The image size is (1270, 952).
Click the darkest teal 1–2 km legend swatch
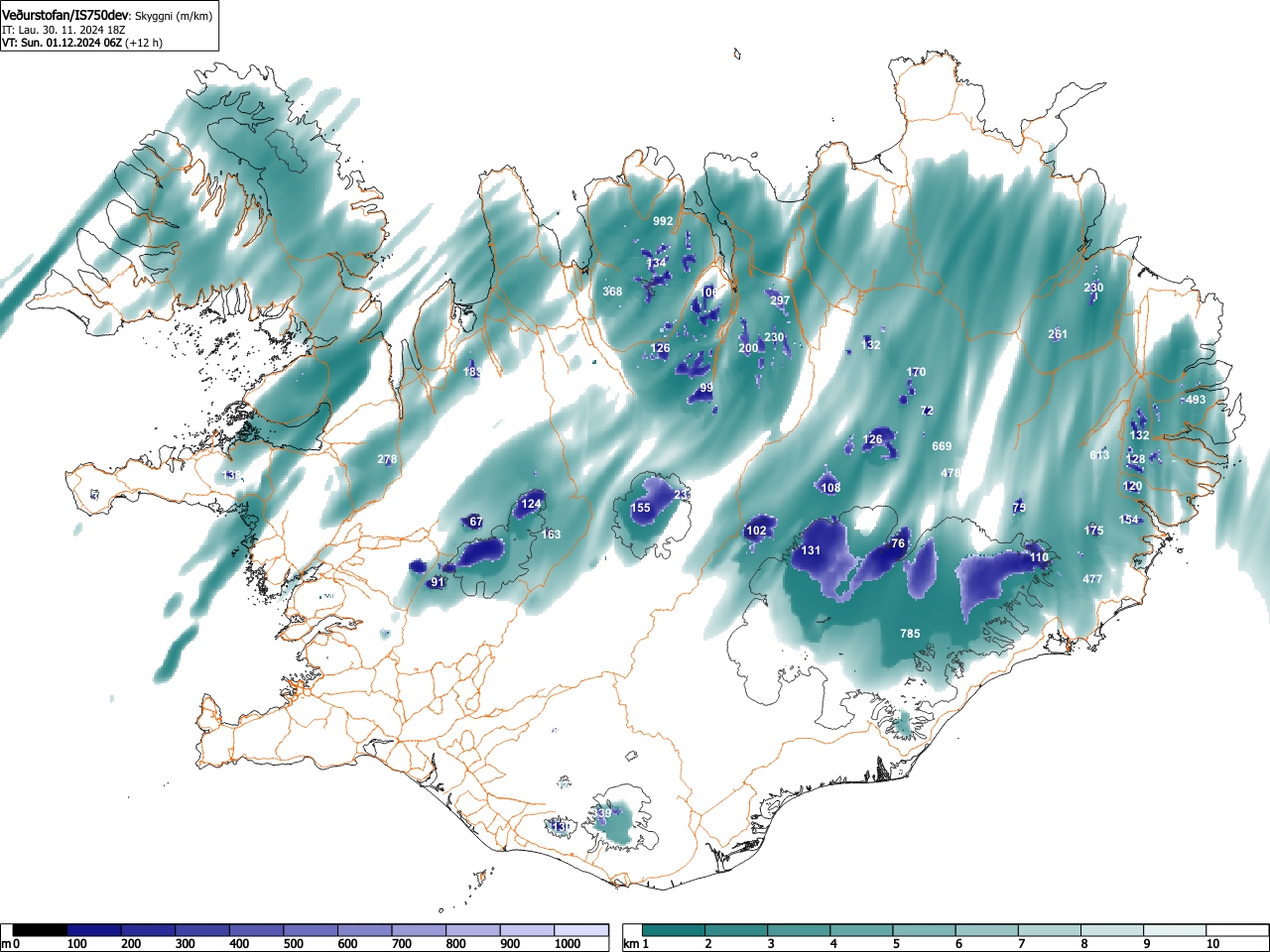[674, 930]
